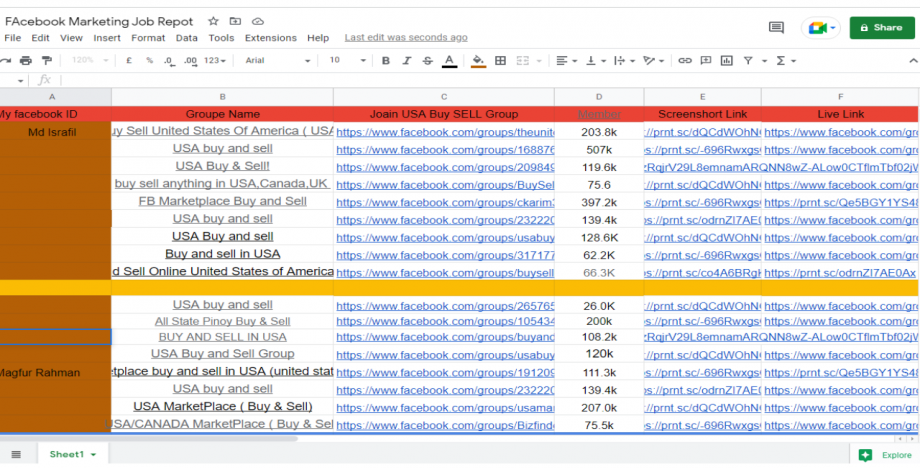Open the fill color picker
Viewport: 920px width, 468px height.
click(478, 61)
